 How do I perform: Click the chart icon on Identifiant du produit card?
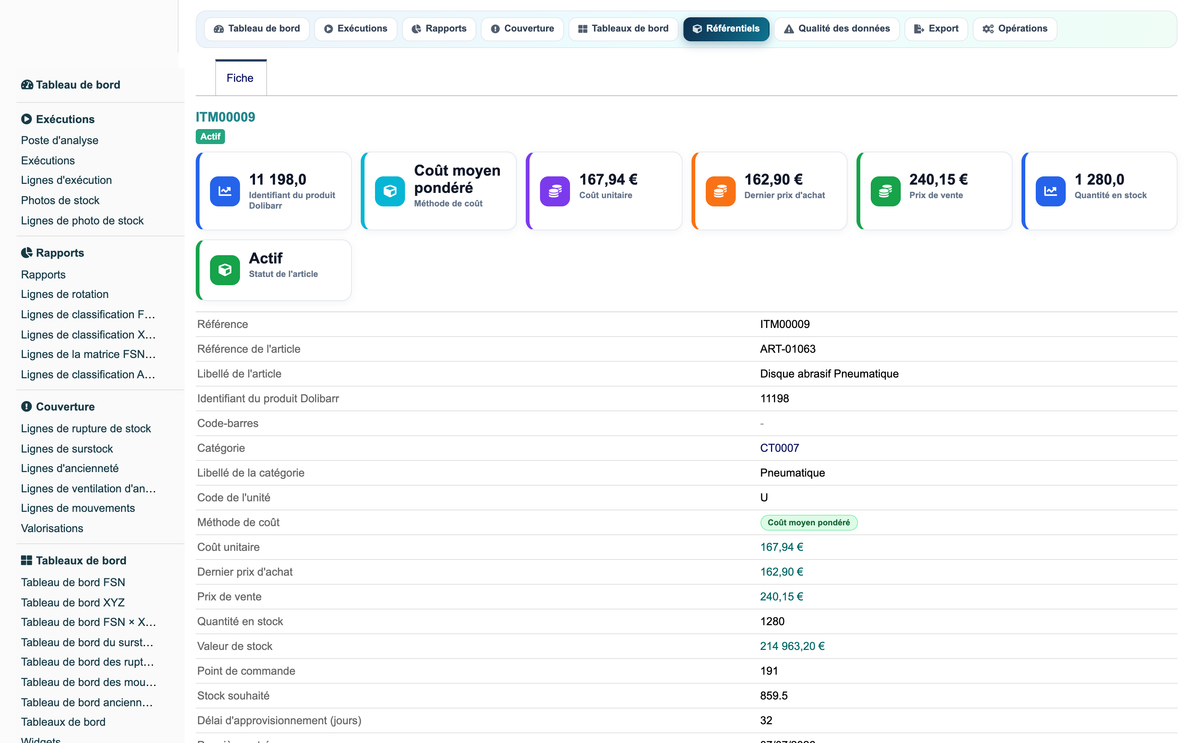coord(225,191)
